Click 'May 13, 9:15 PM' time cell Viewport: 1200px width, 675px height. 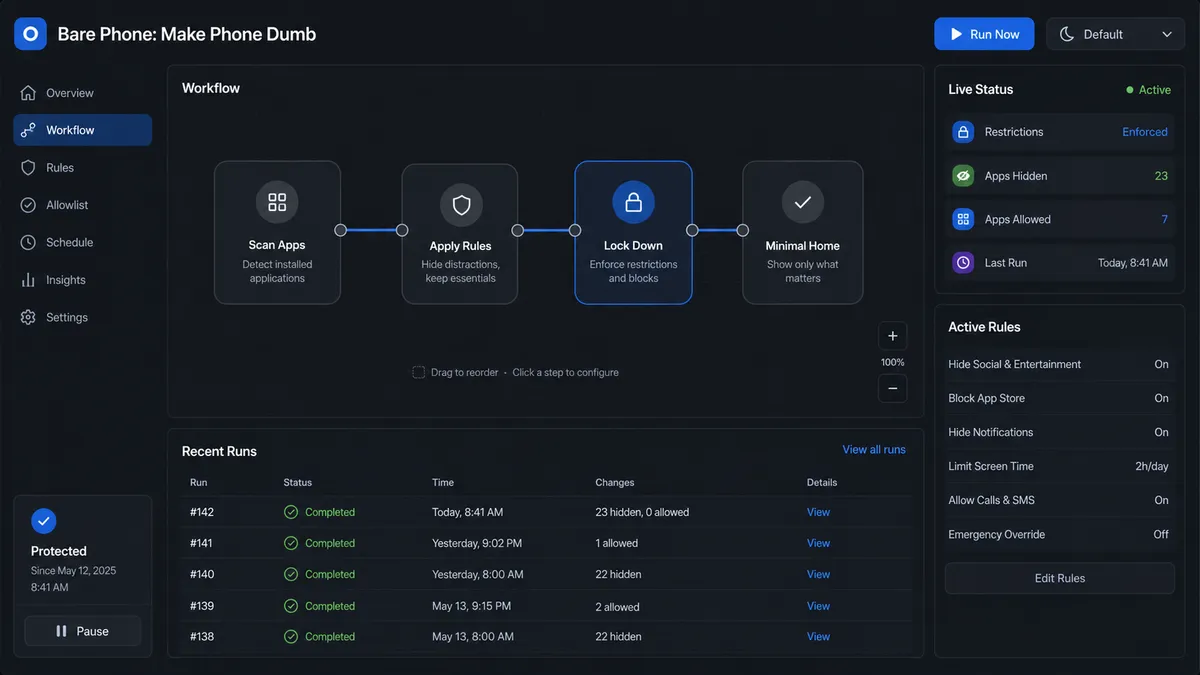click(x=471, y=606)
